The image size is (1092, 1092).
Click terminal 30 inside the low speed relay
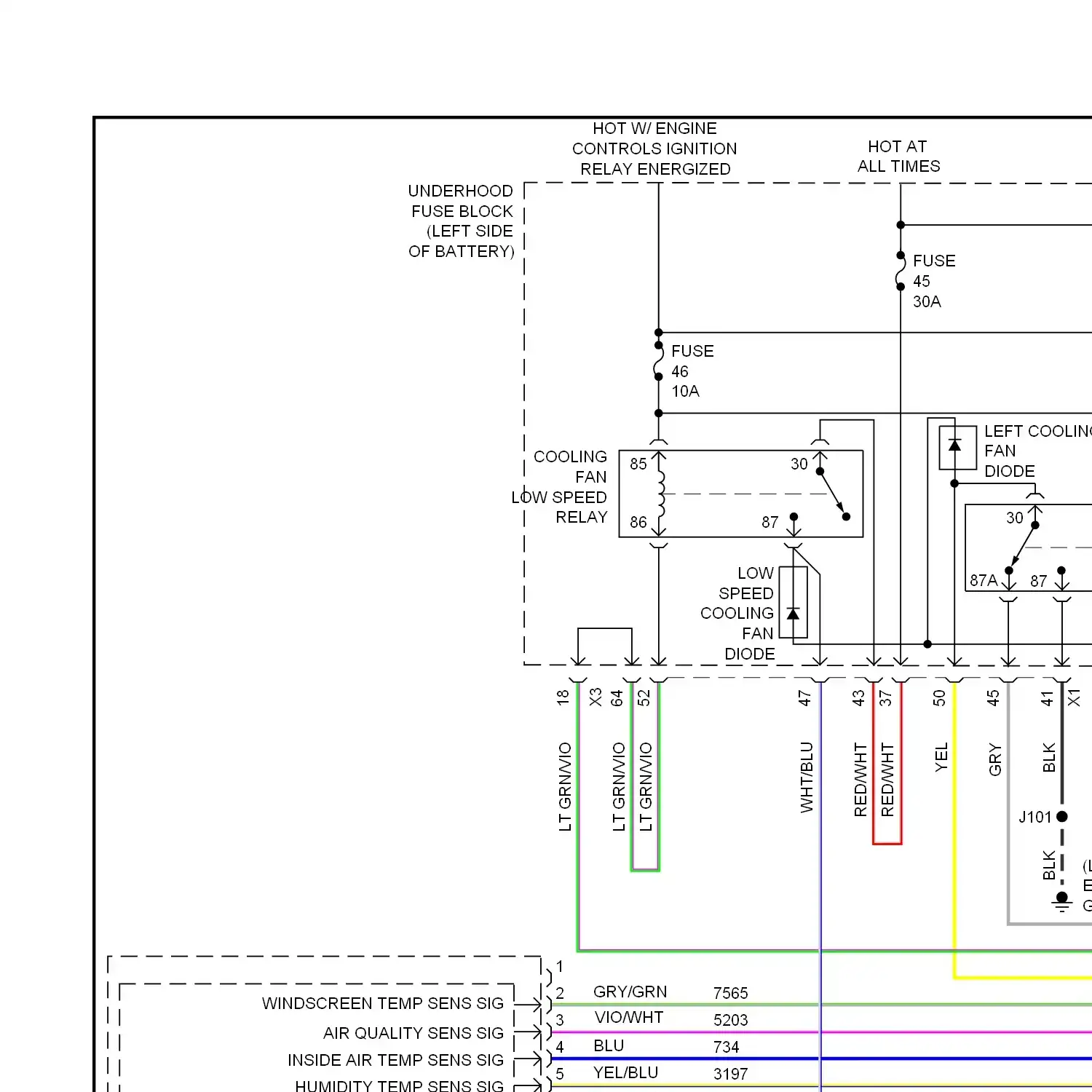(799, 464)
